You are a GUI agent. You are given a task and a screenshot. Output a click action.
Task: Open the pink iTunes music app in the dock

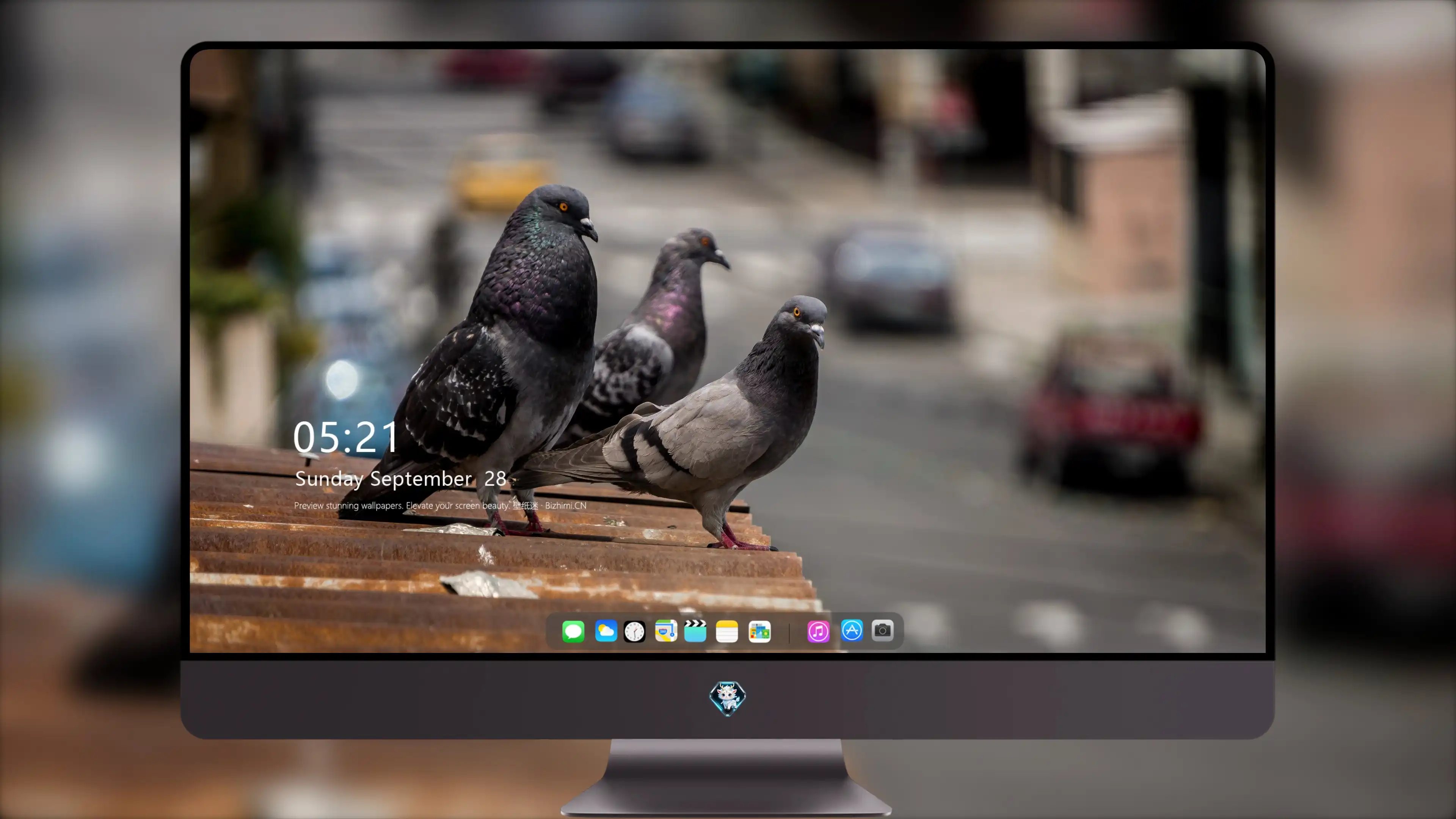click(x=819, y=631)
